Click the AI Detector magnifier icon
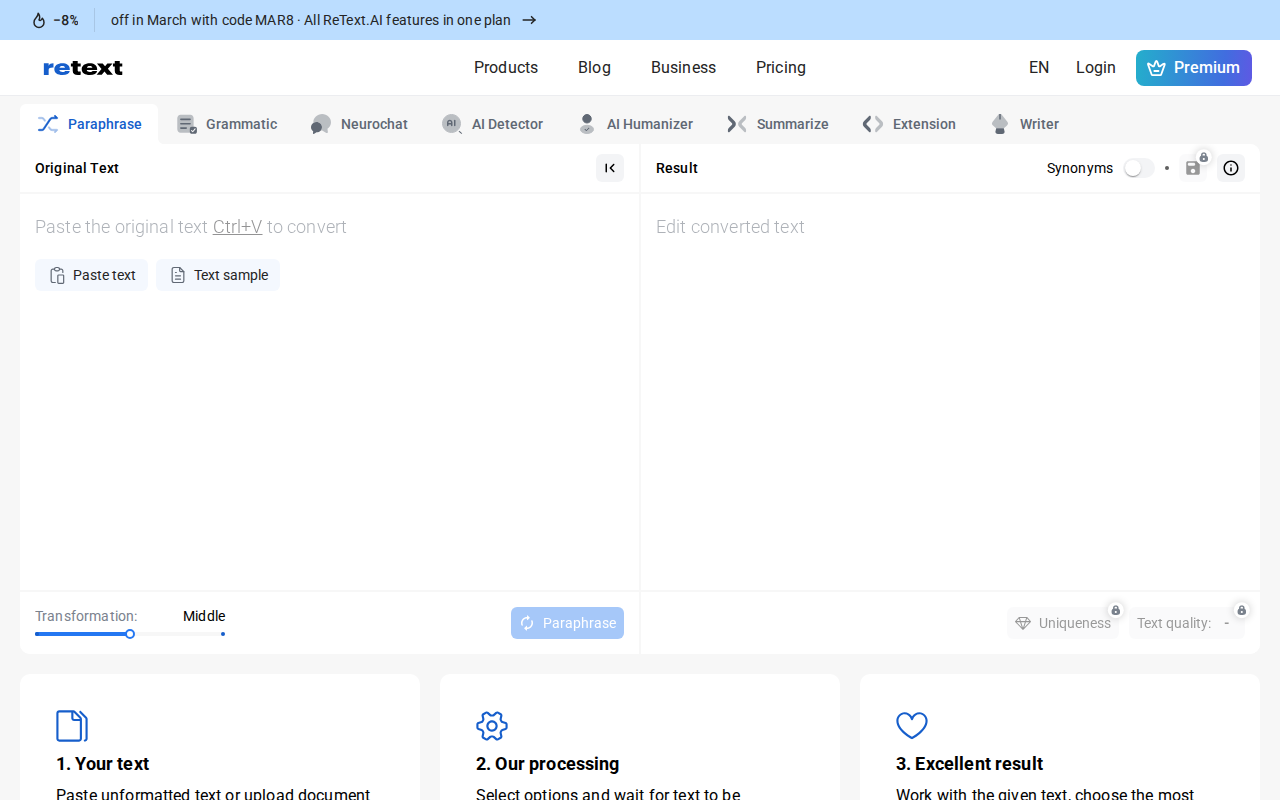 tap(452, 124)
